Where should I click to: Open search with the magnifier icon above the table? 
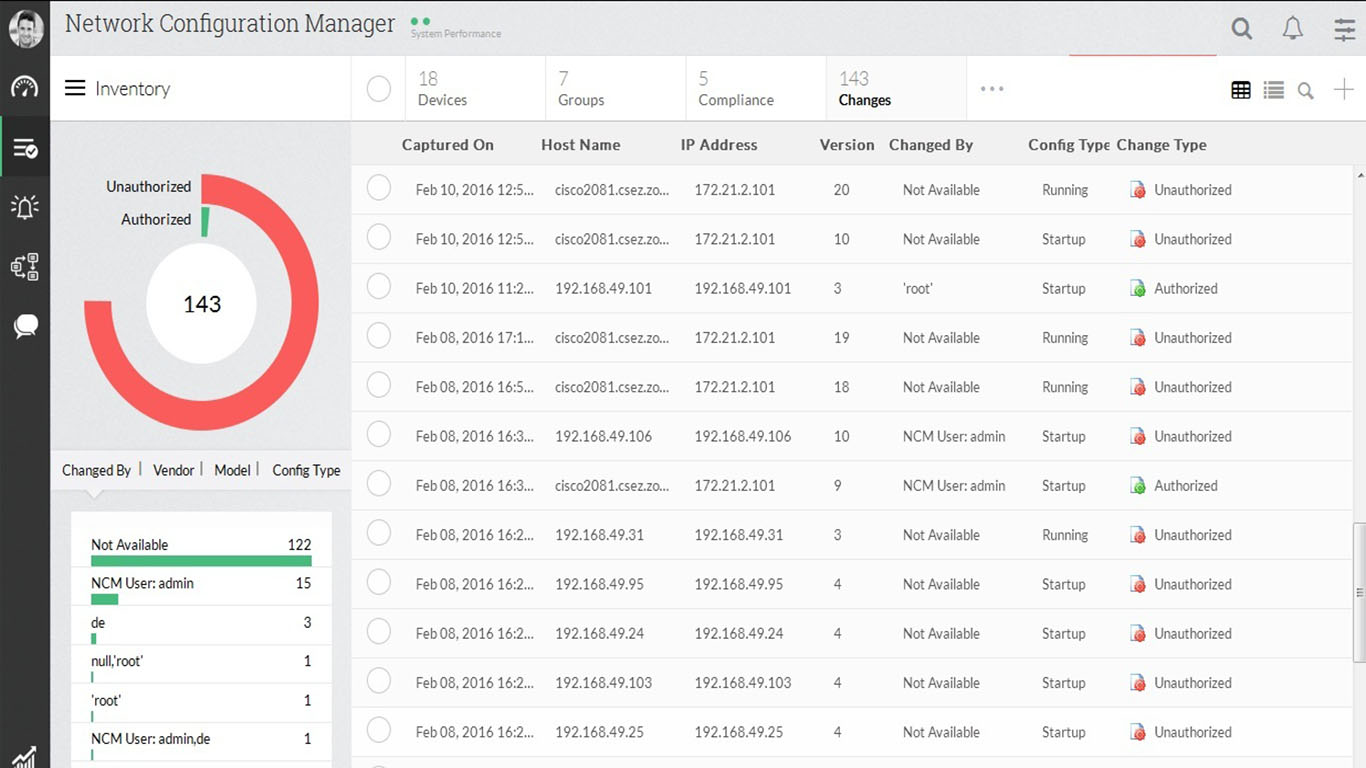coord(1305,90)
